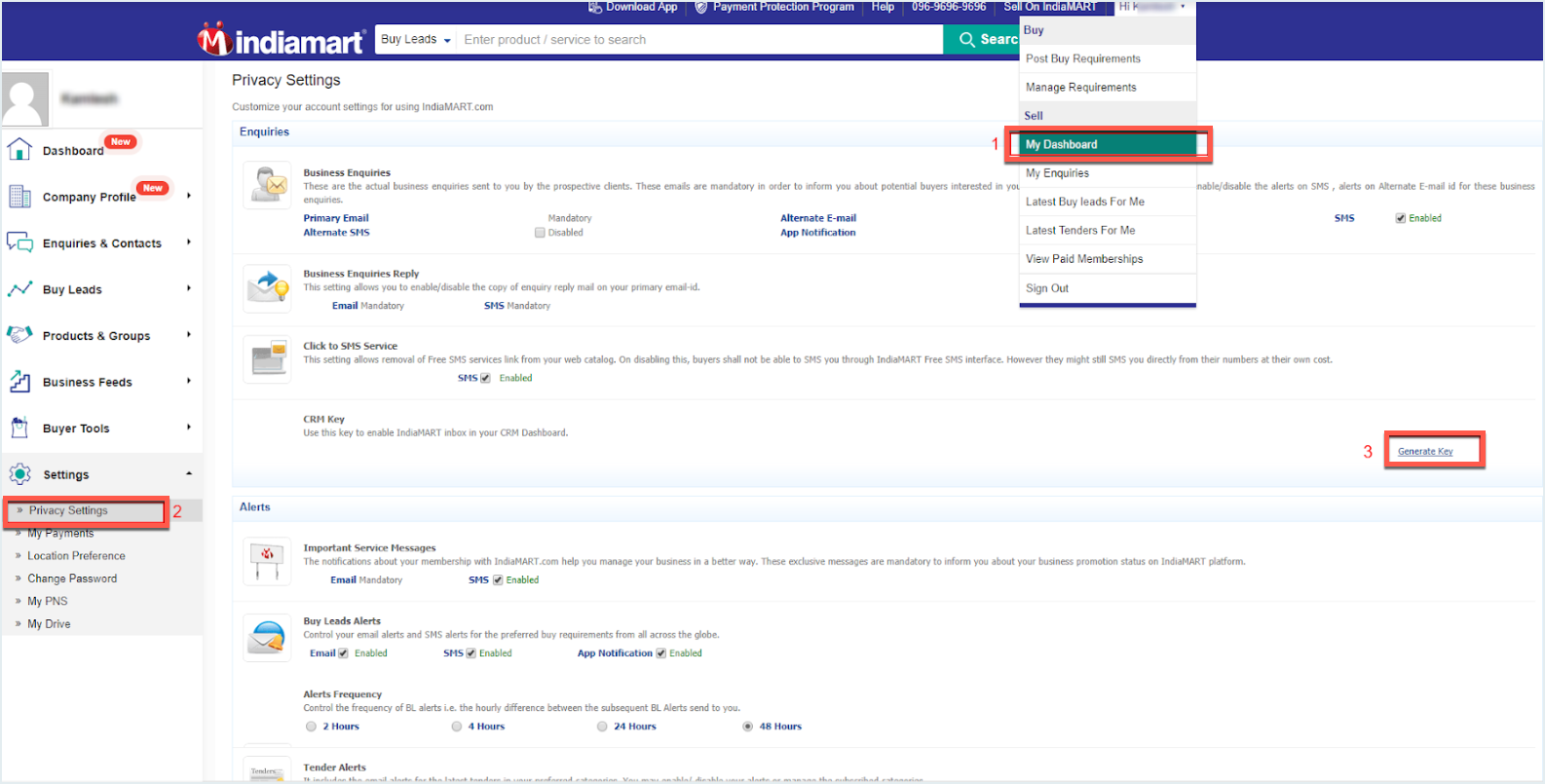Select 48 Hours alerts frequency
The height and width of the screenshot is (784, 1545).
tap(748, 727)
